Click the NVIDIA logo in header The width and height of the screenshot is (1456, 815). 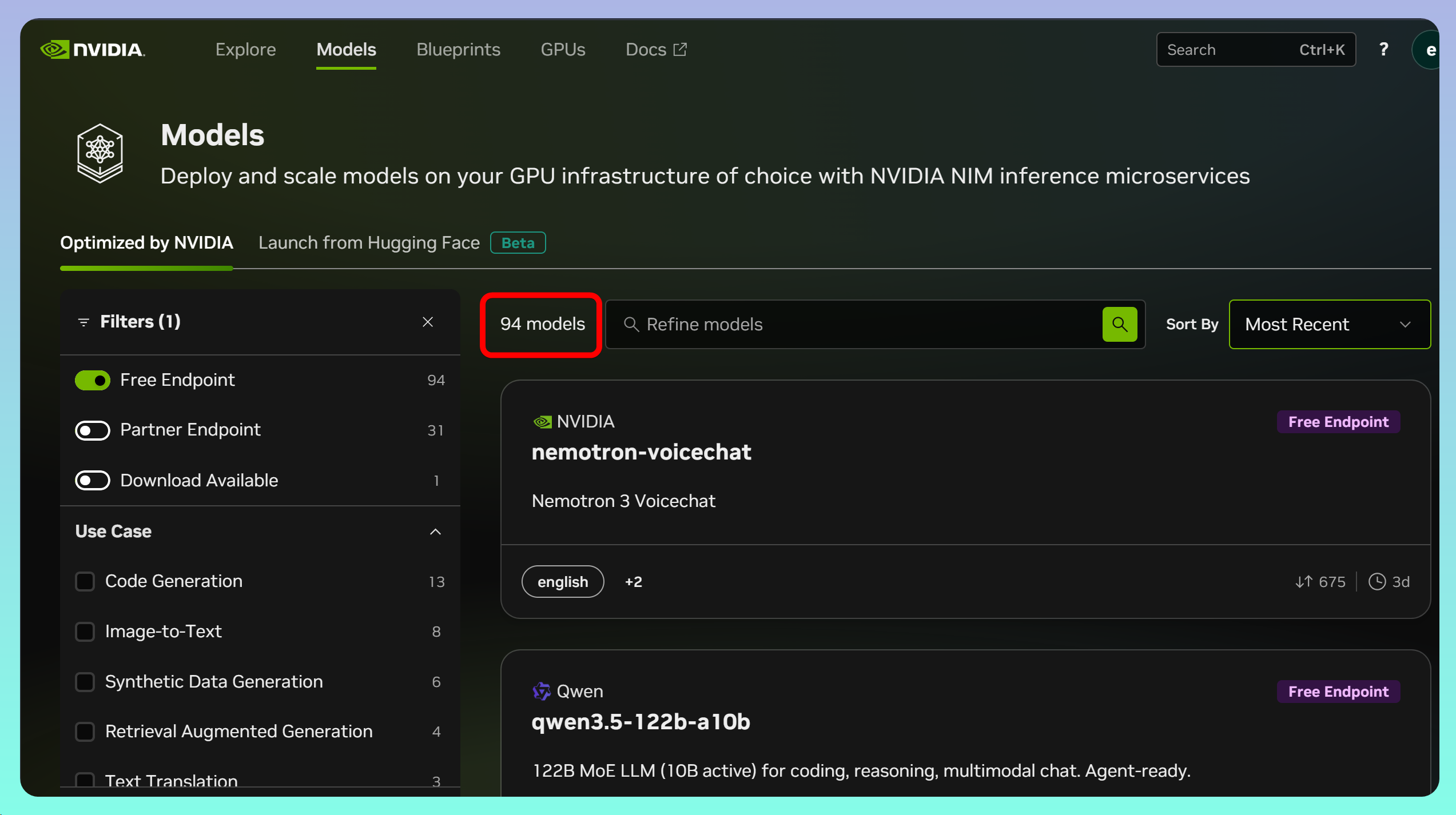click(x=93, y=50)
